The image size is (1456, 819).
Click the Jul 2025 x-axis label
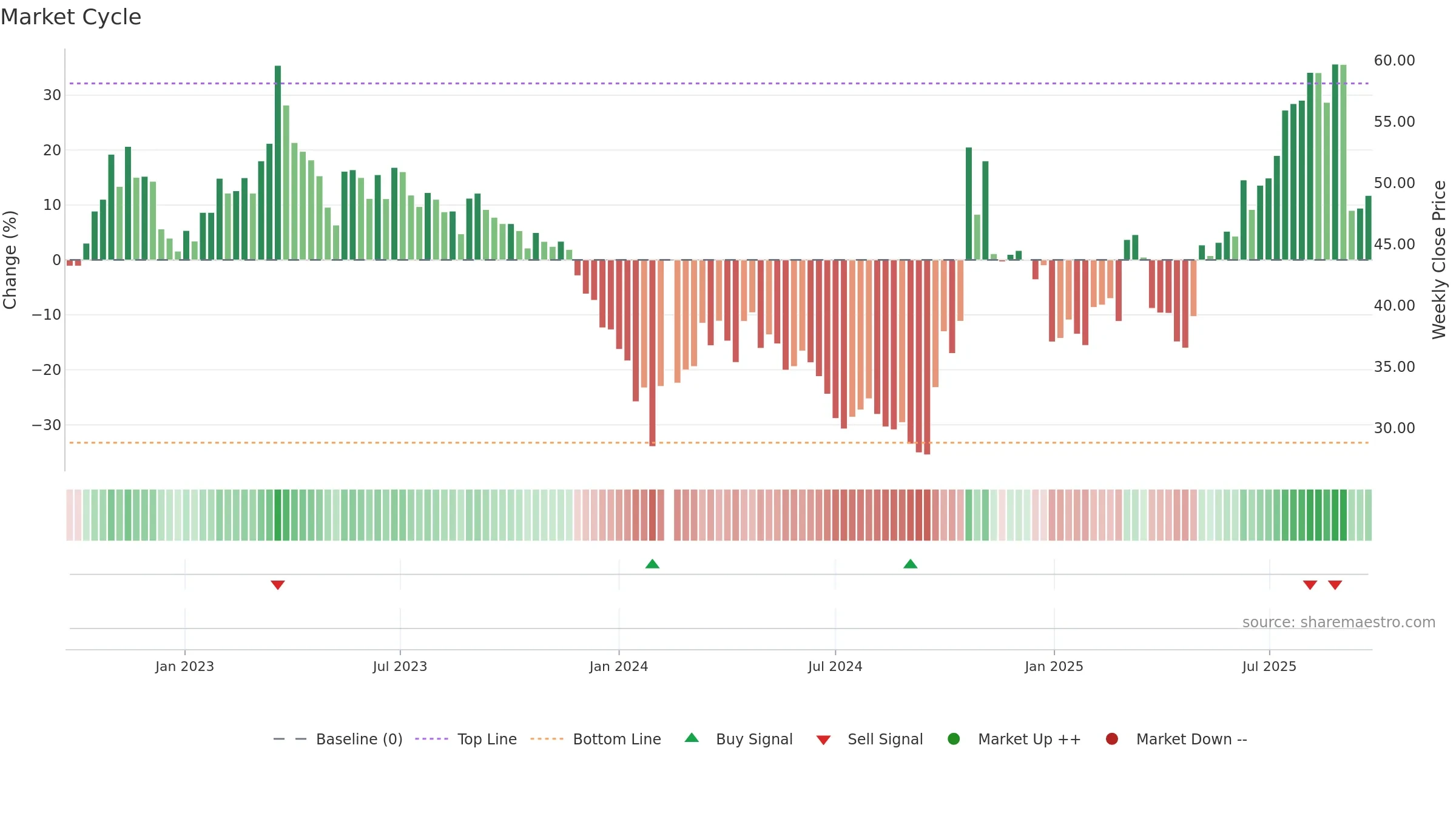tap(1269, 667)
